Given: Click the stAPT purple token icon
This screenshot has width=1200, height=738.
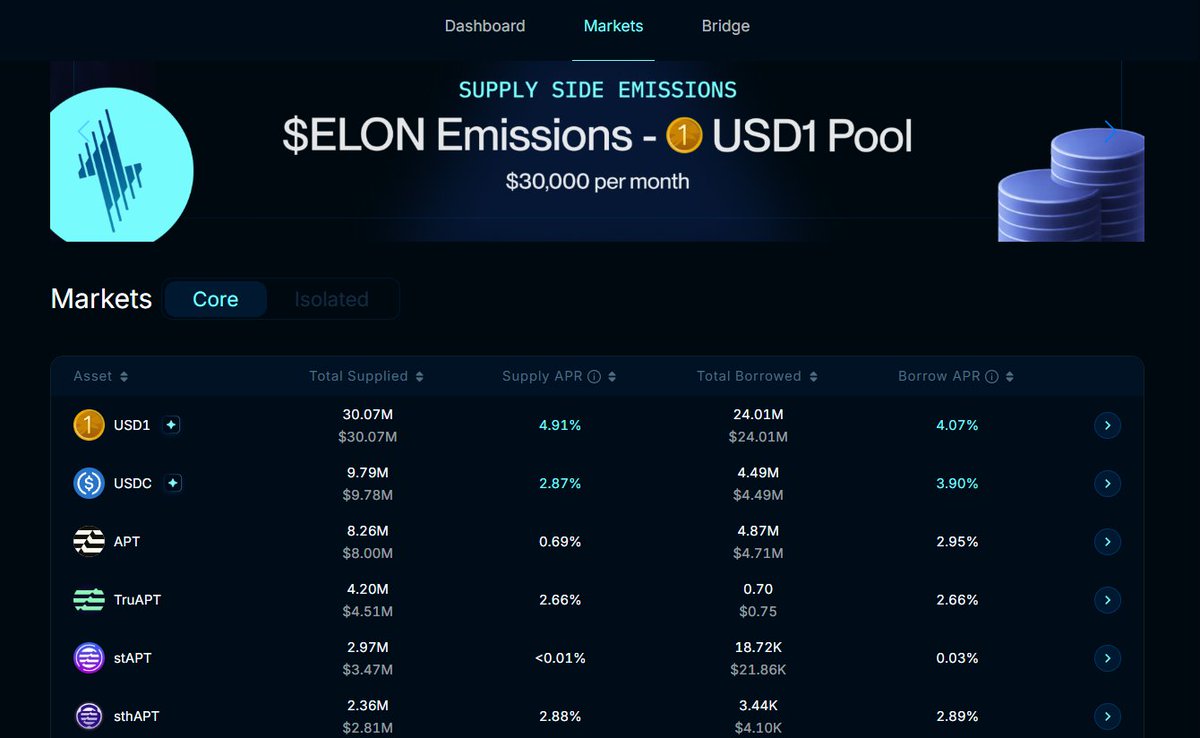Looking at the screenshot, I should pyautogui.click(x=89, y=658).
